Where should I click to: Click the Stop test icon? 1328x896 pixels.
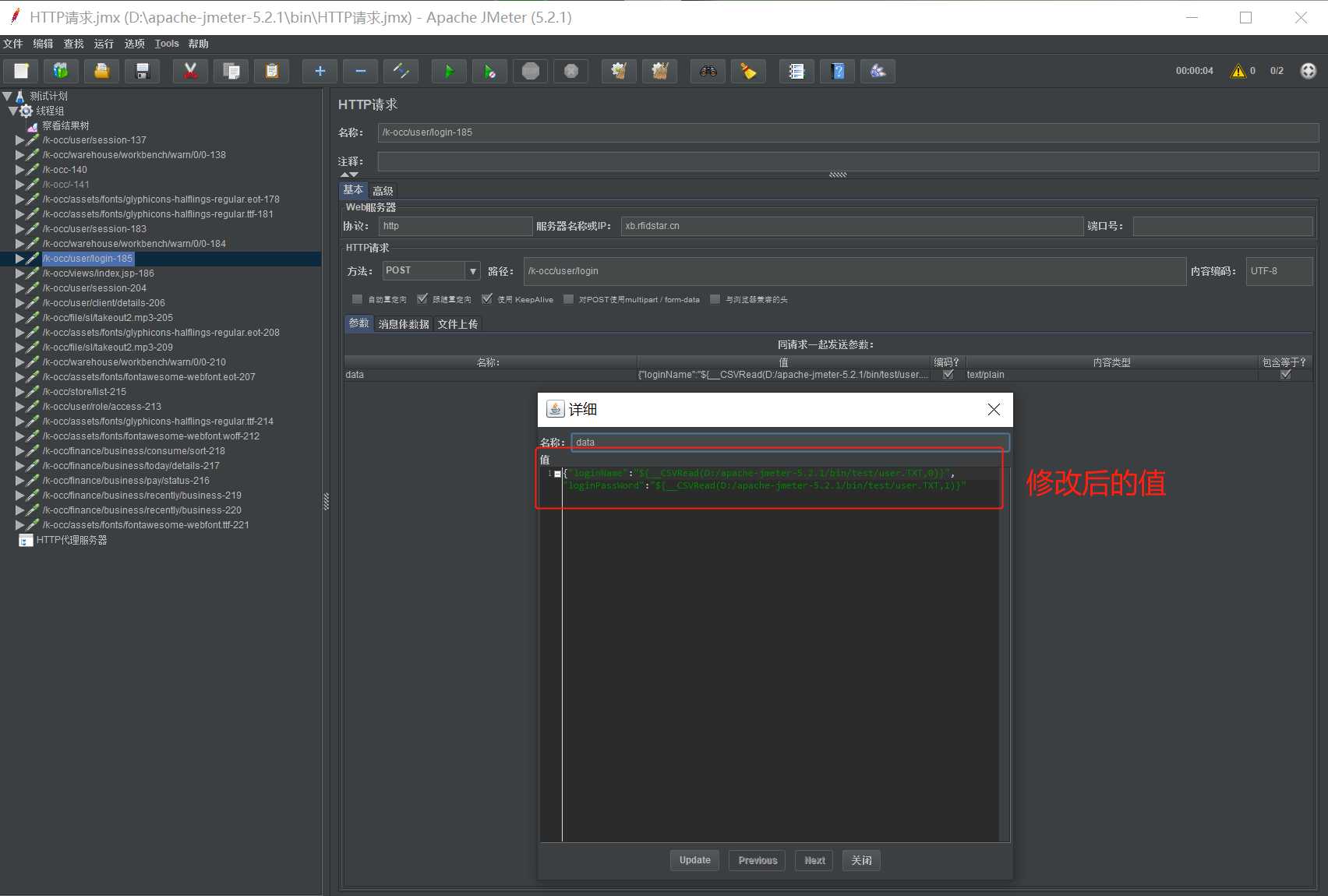click(531, 71)
